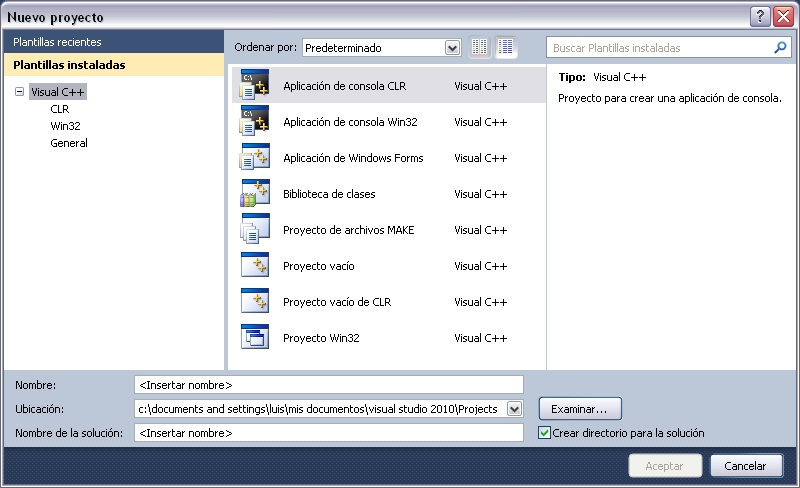The height and width of the screenshot is (488, 800).
Task: Select 'Aplicación de Windows Forms' template name
Action: (x=354, y=158)
